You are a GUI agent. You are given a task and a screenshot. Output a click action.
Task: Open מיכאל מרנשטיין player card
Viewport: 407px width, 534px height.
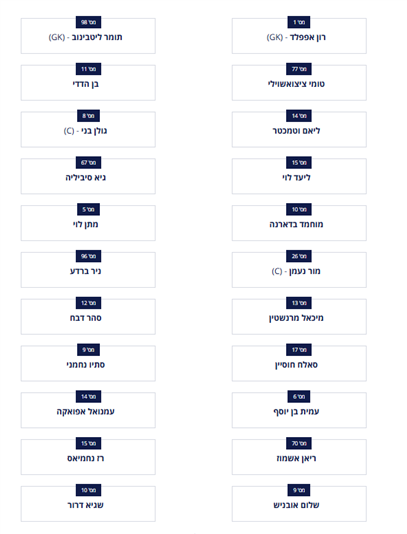(x=299, y=317)
